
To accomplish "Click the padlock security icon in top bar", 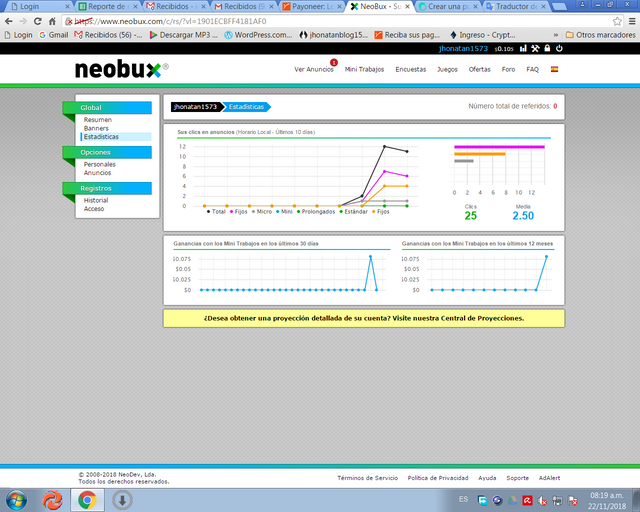I will coord(547,48).
